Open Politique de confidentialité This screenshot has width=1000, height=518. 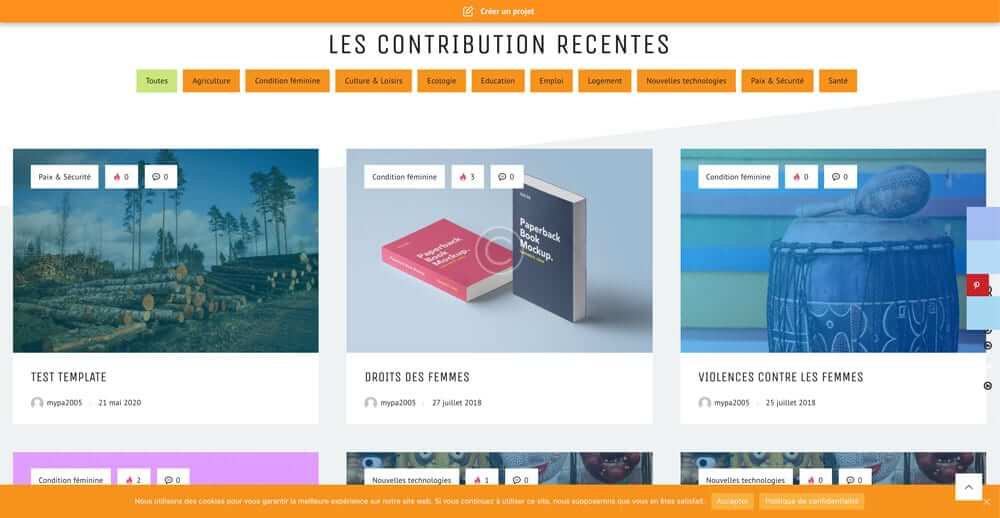tap(811, 501)
